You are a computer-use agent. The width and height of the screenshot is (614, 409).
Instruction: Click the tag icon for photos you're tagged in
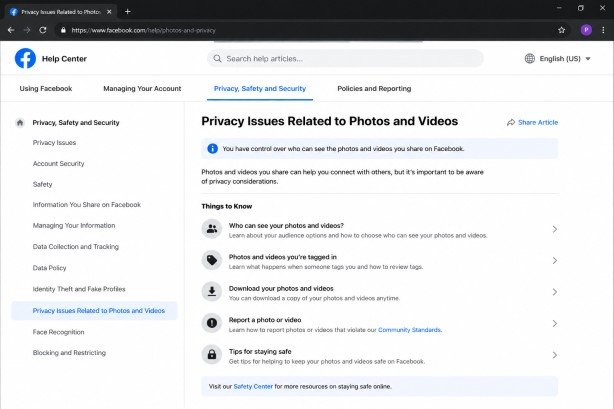[212, 261]
